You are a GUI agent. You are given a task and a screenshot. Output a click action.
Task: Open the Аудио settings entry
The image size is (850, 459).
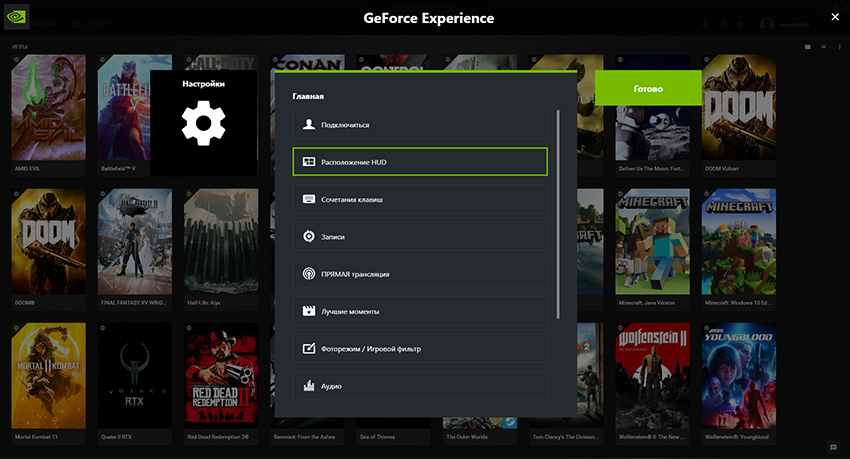pyautogui.click(x=420, y=386)
